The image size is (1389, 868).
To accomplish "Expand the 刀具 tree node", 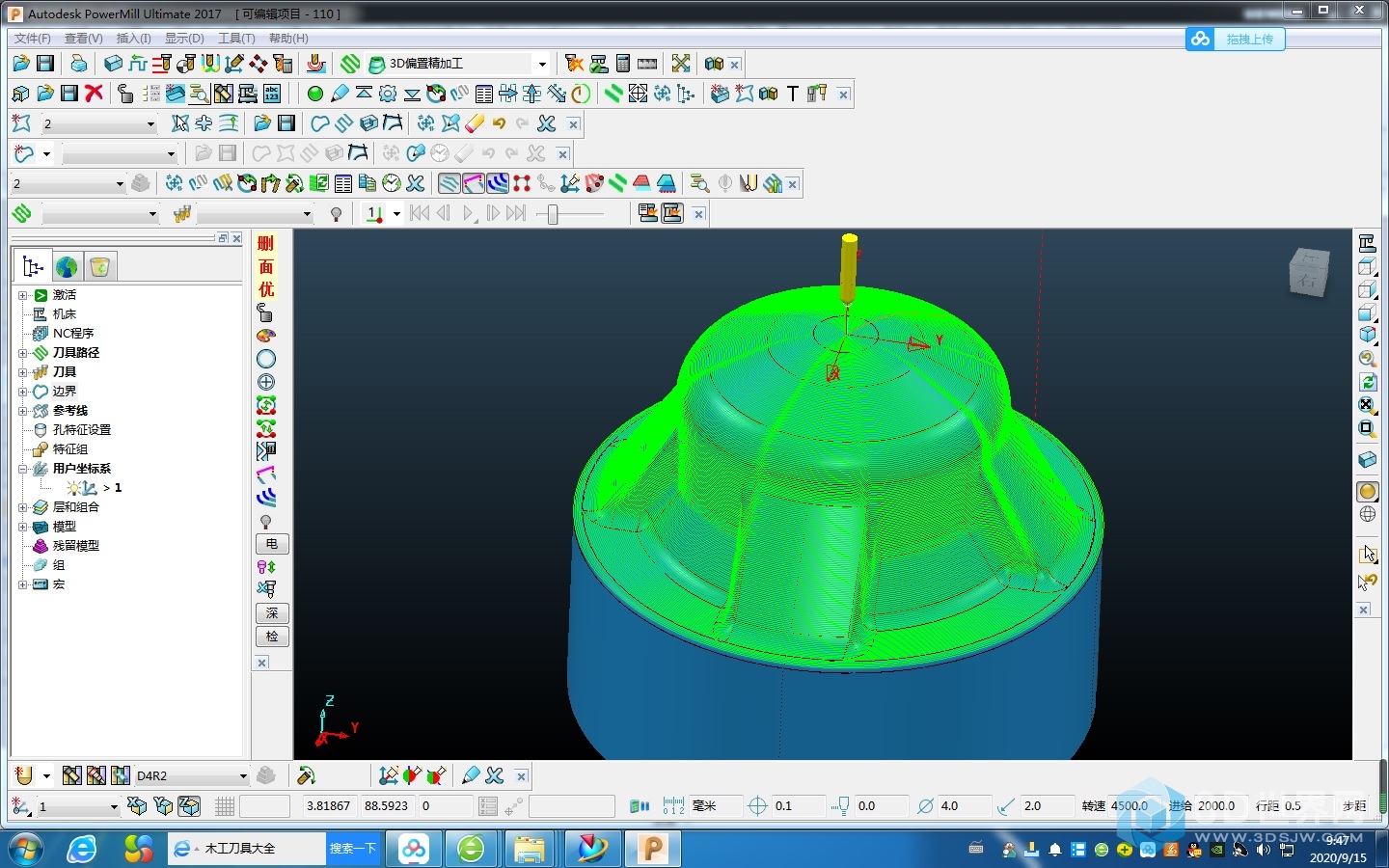I will [x=22, y=372].
